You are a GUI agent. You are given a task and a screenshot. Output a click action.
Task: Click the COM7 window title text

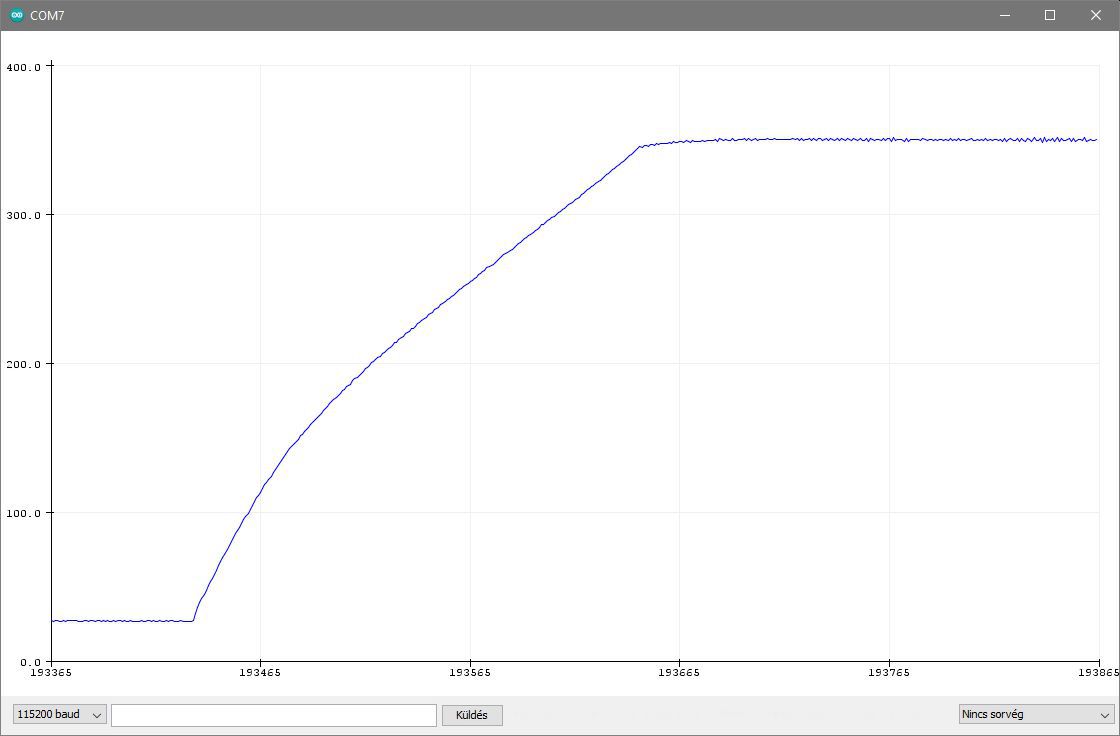(x=47, y=16)
